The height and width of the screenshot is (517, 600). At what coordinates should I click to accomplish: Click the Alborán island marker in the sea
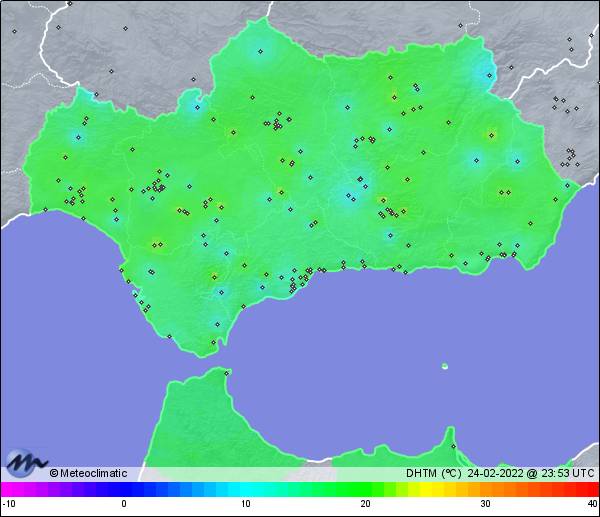[x=445, y=366]
